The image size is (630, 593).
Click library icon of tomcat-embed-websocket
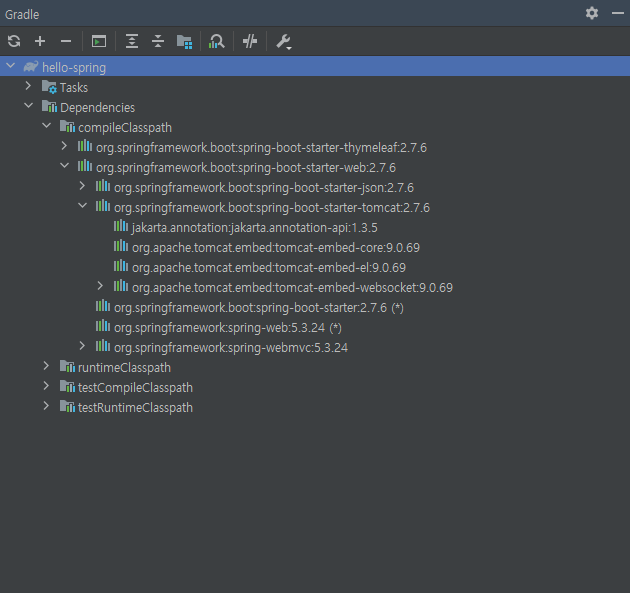121,286
